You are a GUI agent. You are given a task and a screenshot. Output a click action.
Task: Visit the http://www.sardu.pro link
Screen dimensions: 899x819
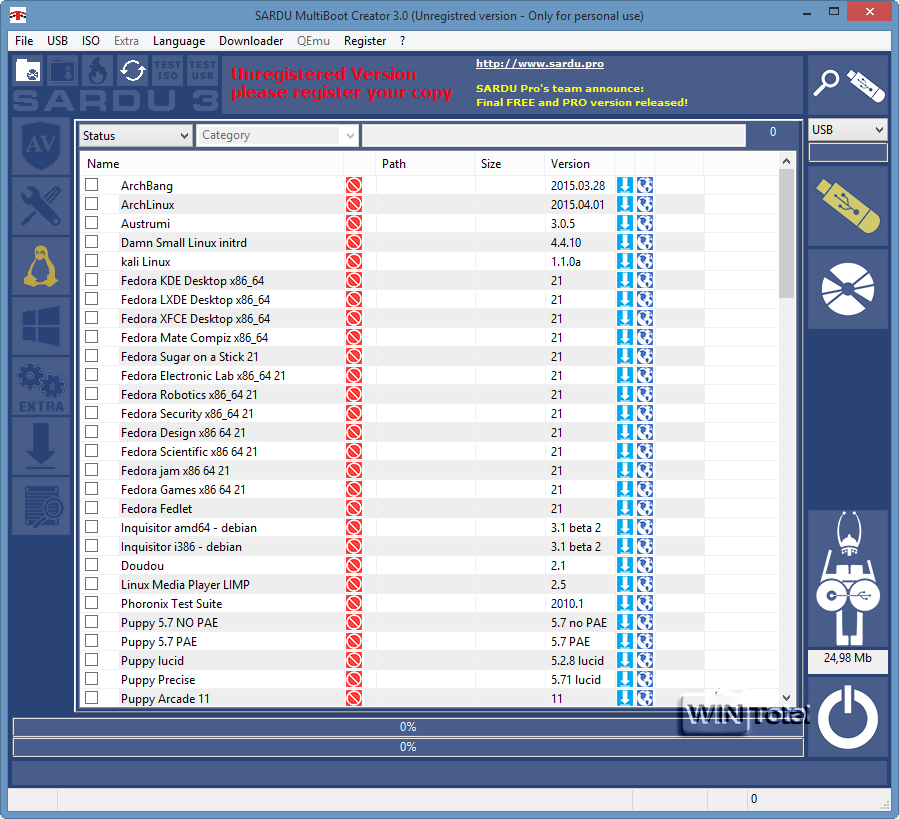click(540, 64)
